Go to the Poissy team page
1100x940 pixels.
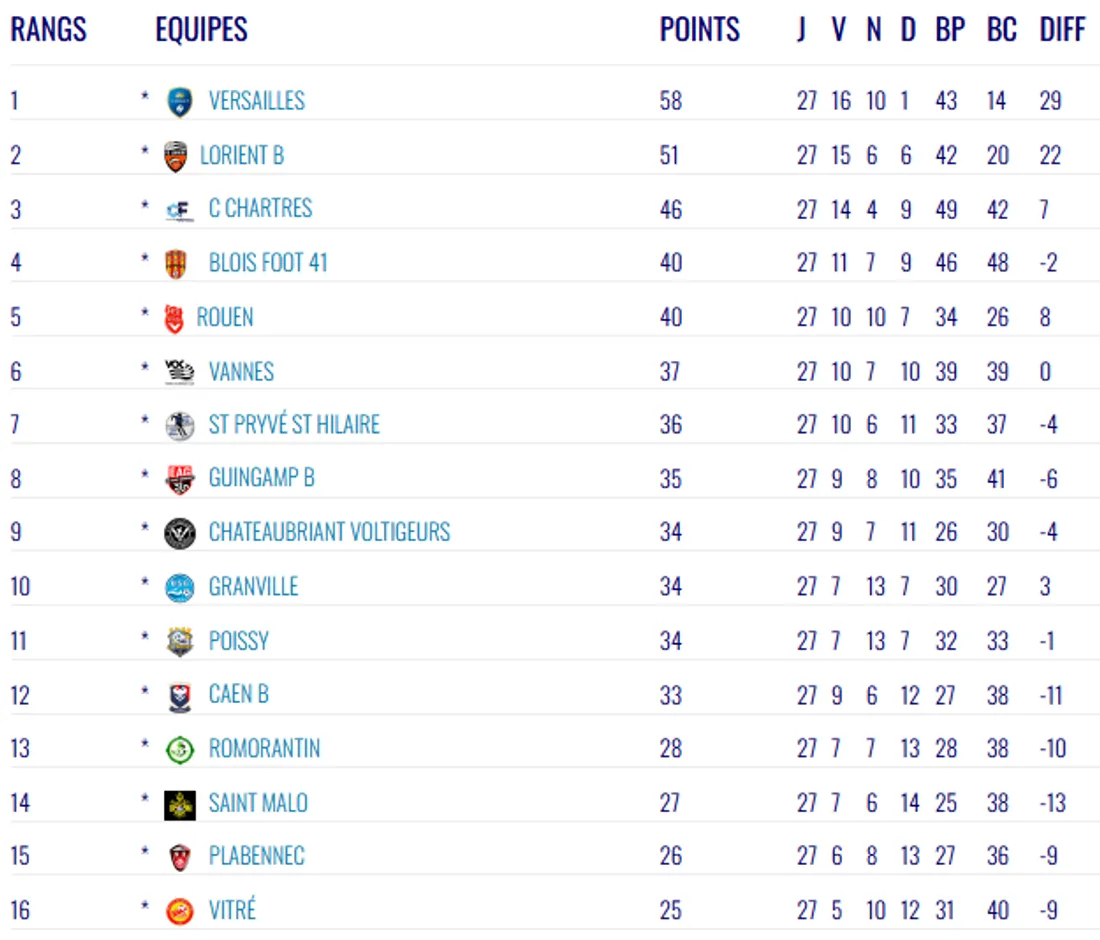[238, 640]
